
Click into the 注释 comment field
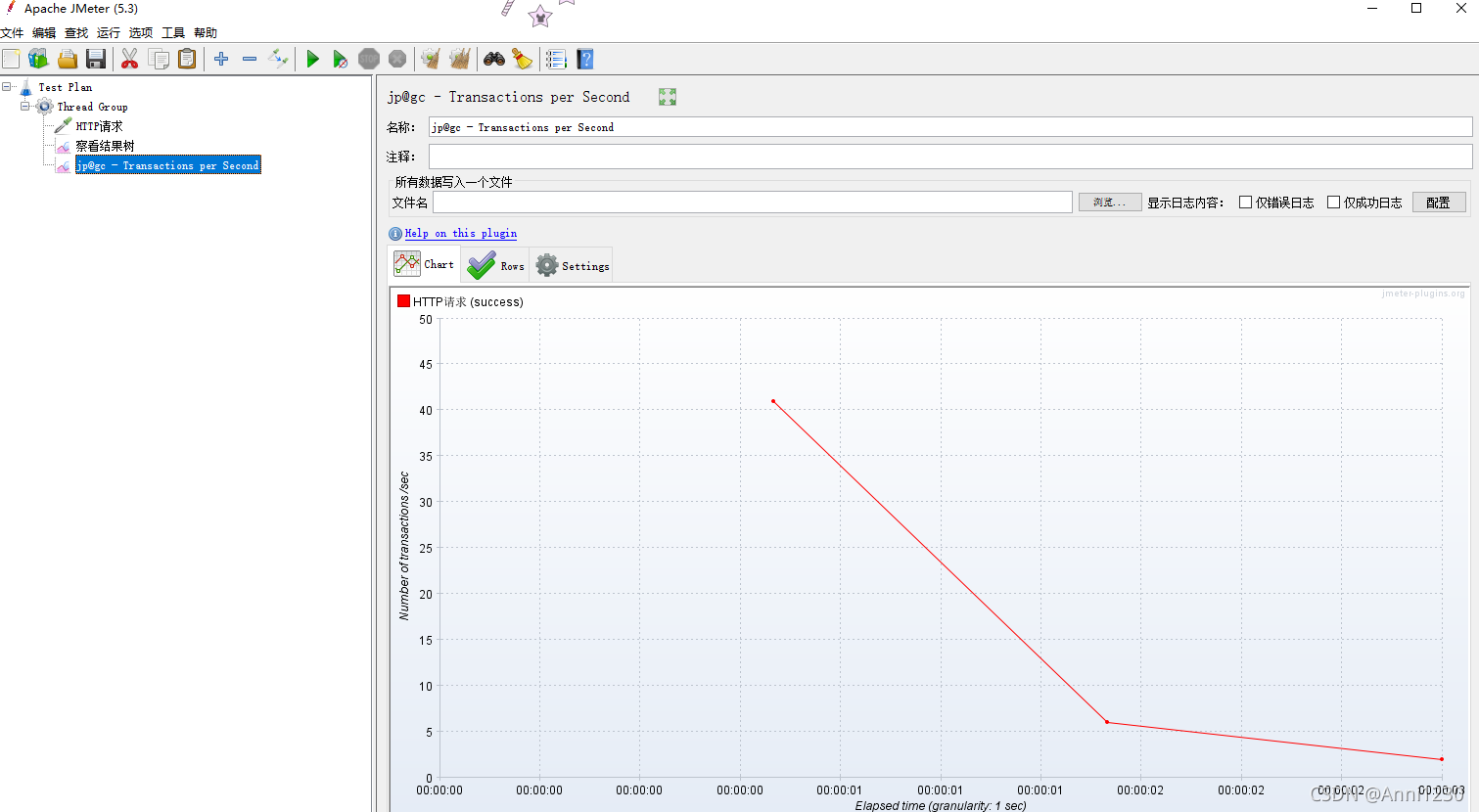(x=949, y=157)
